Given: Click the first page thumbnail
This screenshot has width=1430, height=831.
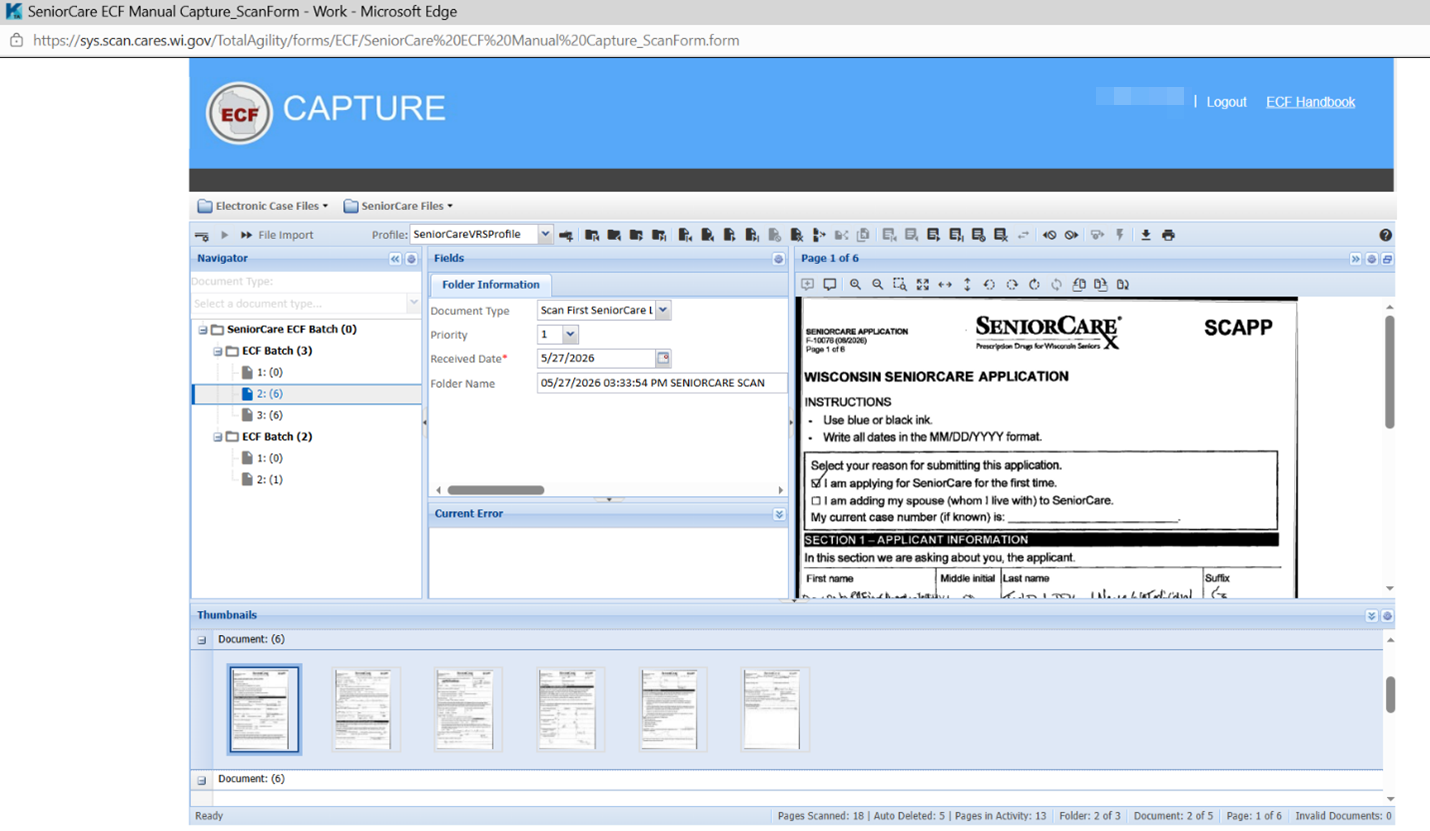Looking at the screenshot, I should click(264, 710).
